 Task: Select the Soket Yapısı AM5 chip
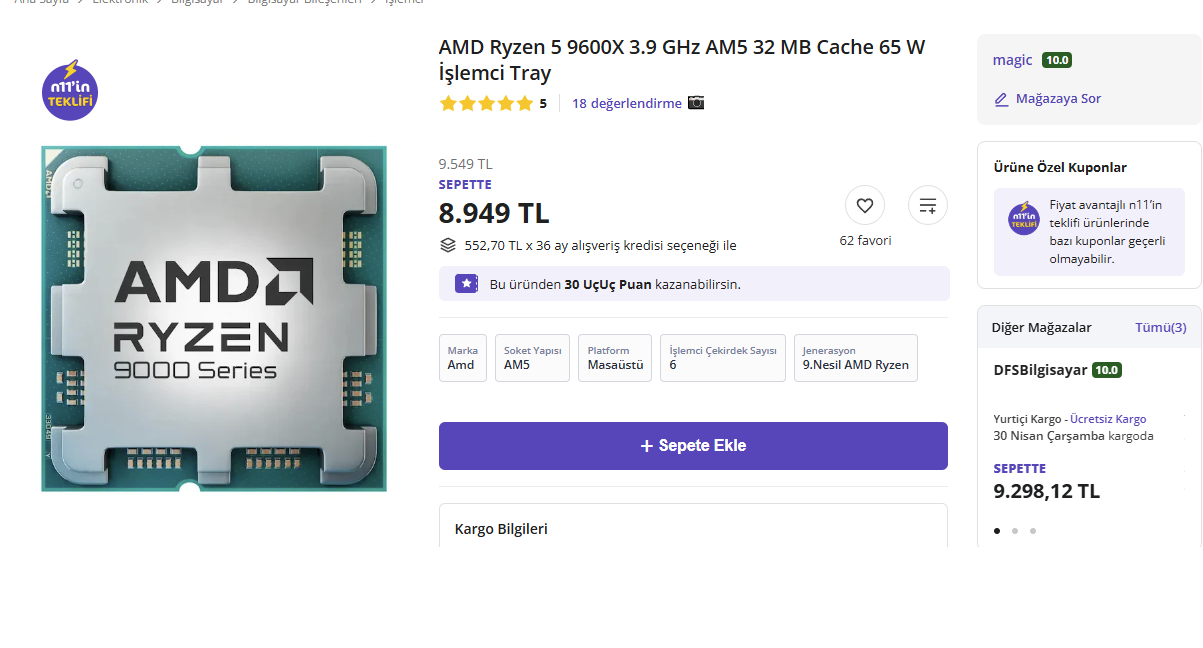coord(532,358)
